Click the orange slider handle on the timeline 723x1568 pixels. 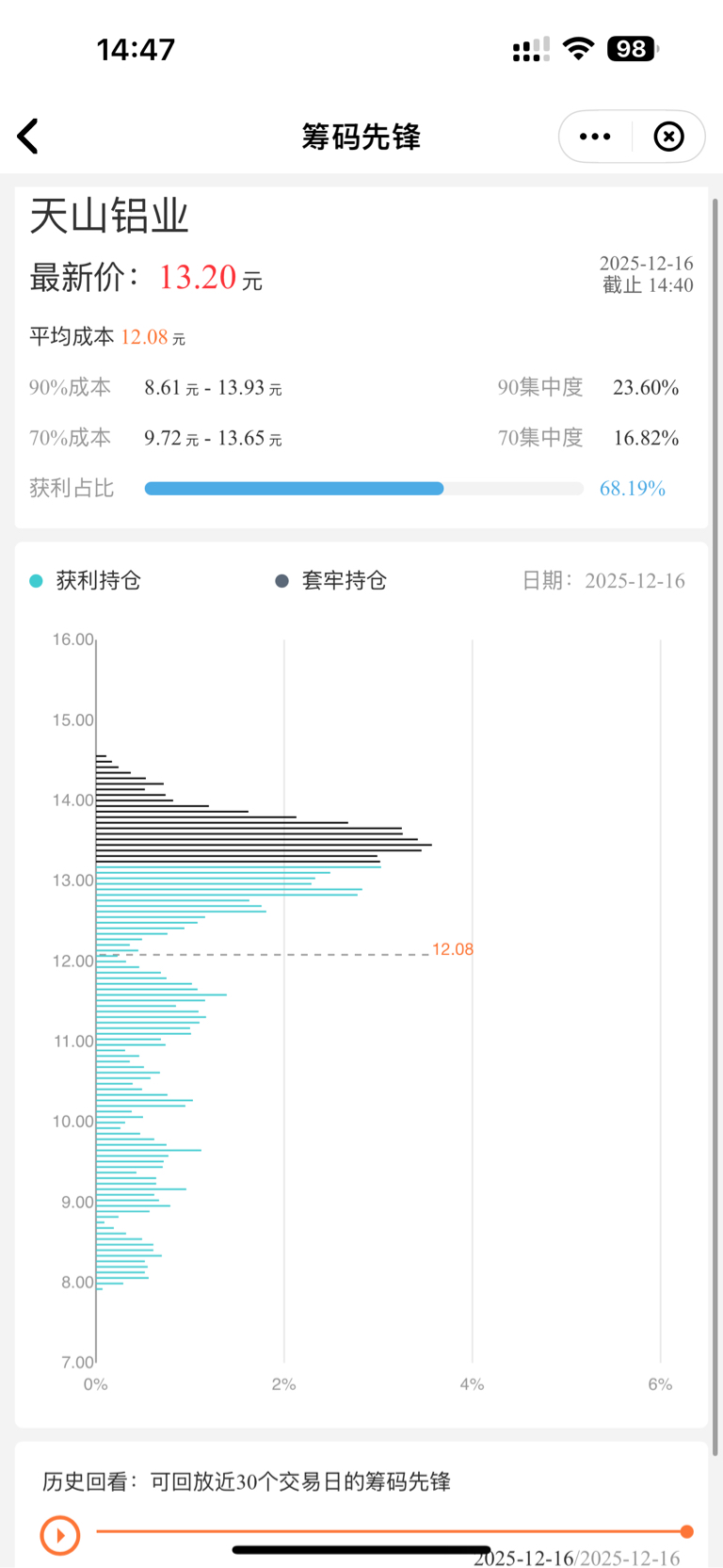point(687,1531)
